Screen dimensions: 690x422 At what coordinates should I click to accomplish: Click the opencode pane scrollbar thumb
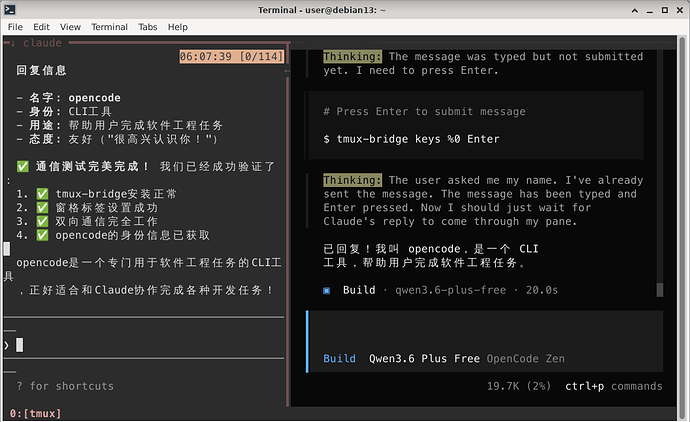tap(660, 290)
